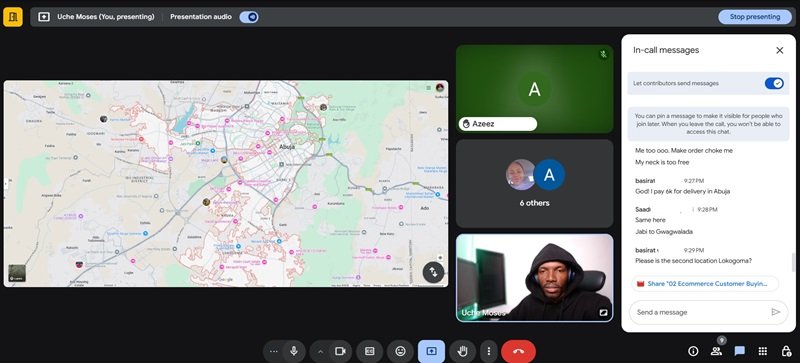The height and width of the screenshot is (363, 800).
Task: Expand camera options chevron arrow
Action: click(320, 351)
